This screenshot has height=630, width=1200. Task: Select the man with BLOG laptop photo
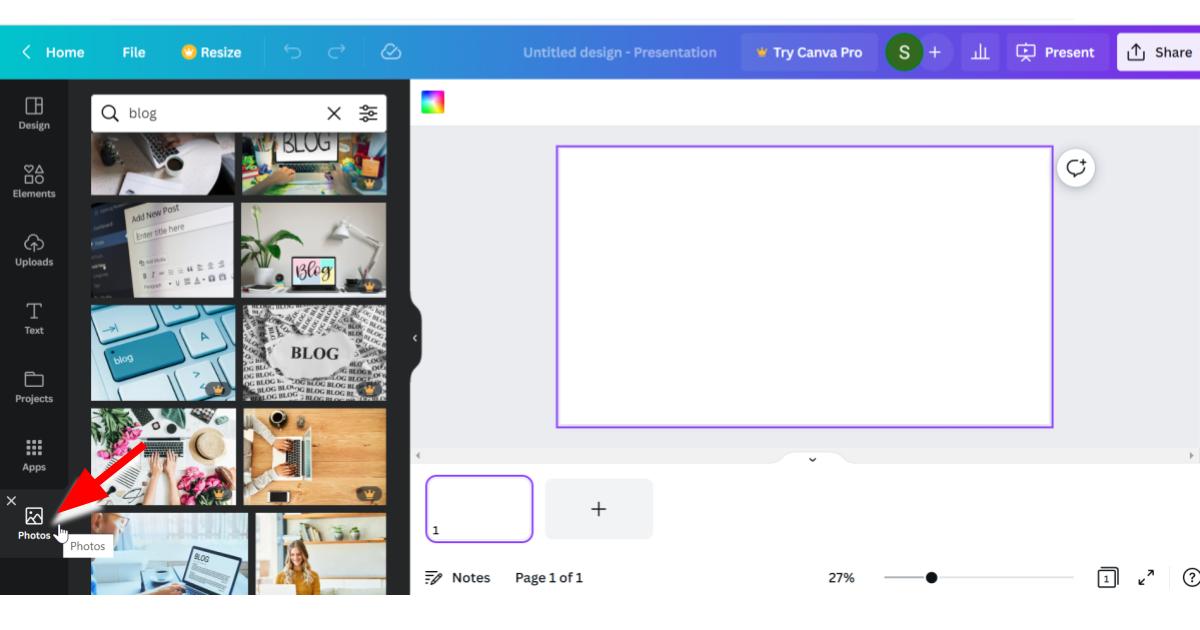(x=169, y=554)
